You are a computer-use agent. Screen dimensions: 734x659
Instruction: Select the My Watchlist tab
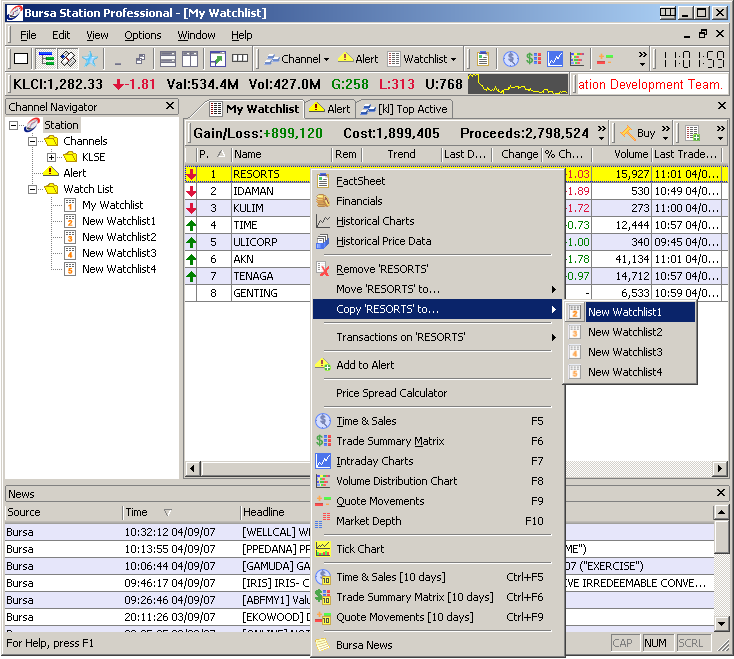click(x=254, y=109)
